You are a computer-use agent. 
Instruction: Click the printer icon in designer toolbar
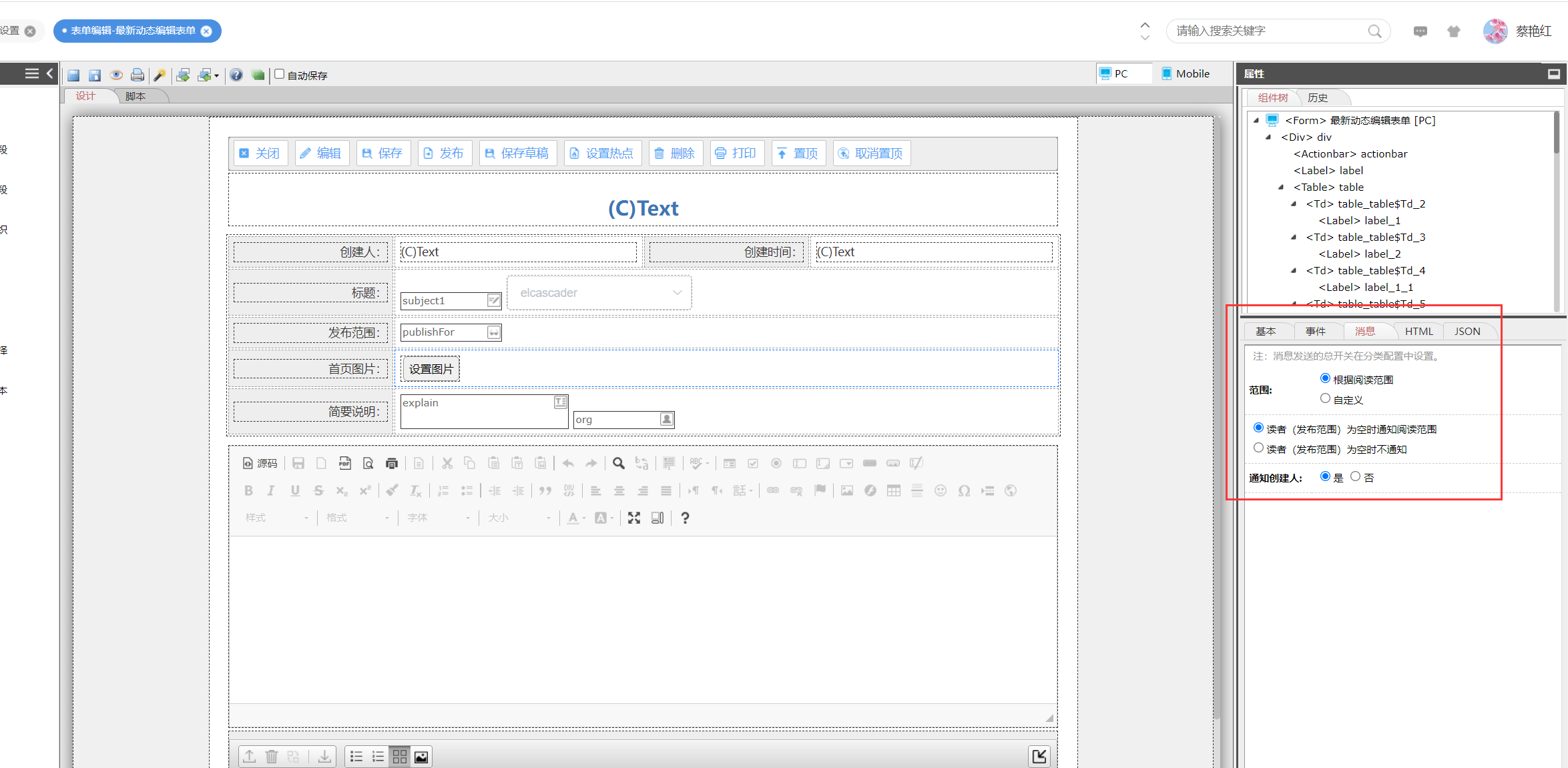point(138,75)
